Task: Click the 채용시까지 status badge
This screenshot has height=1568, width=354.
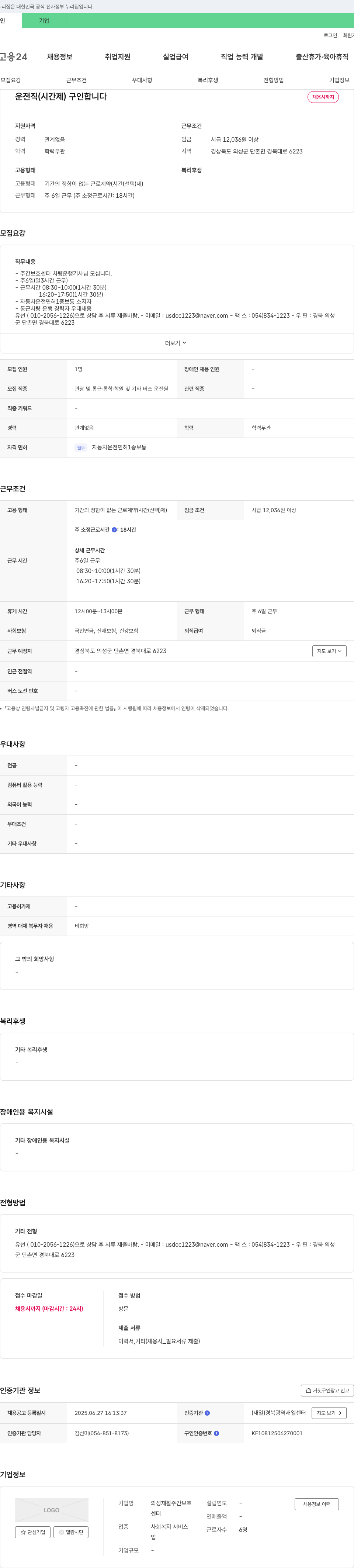Action: coord(323,97)
